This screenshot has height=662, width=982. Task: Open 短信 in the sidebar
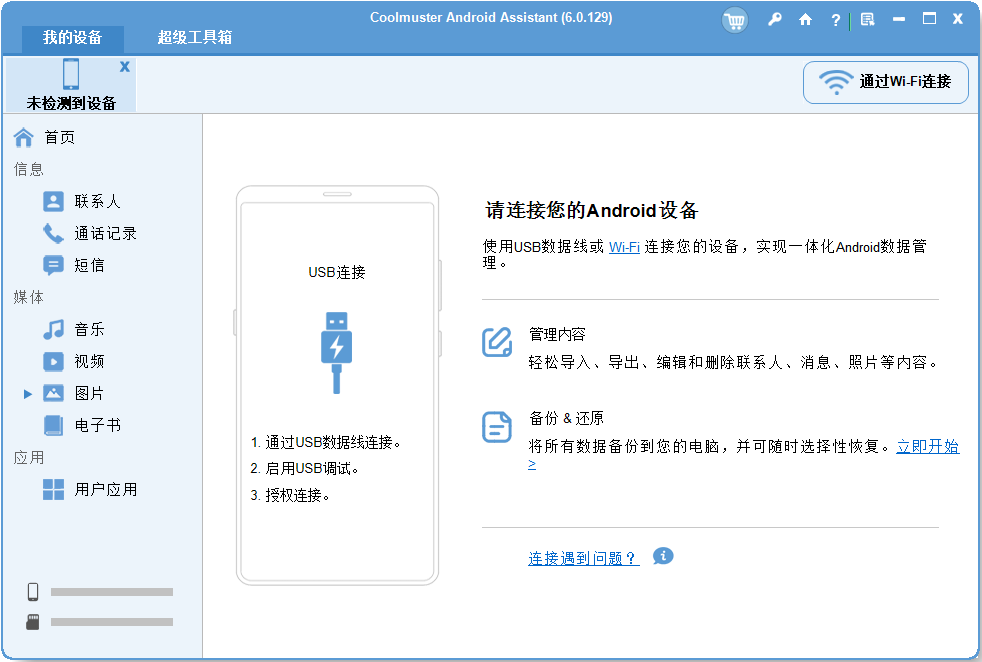(x=89, y=266)
